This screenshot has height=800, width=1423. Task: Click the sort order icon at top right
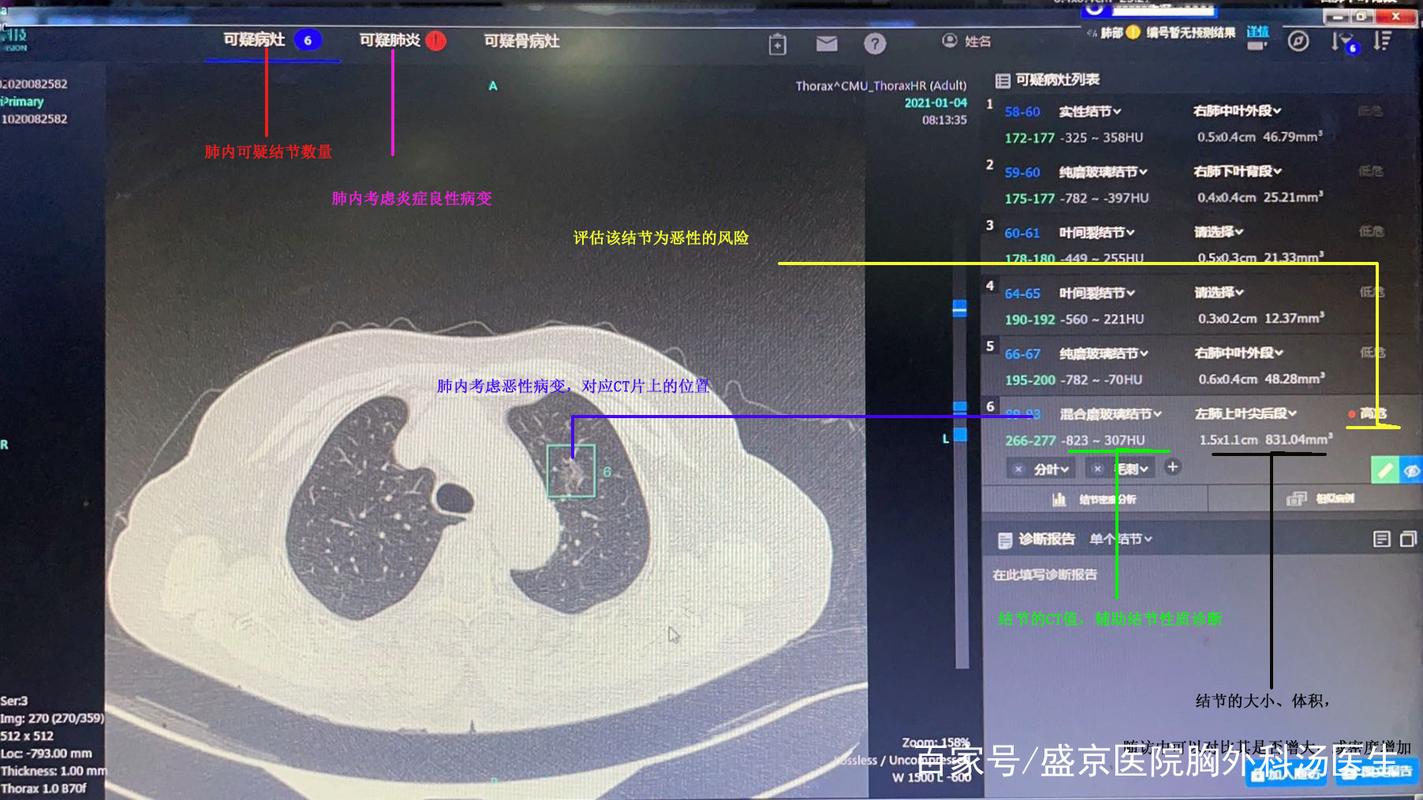coord(1384,41)
